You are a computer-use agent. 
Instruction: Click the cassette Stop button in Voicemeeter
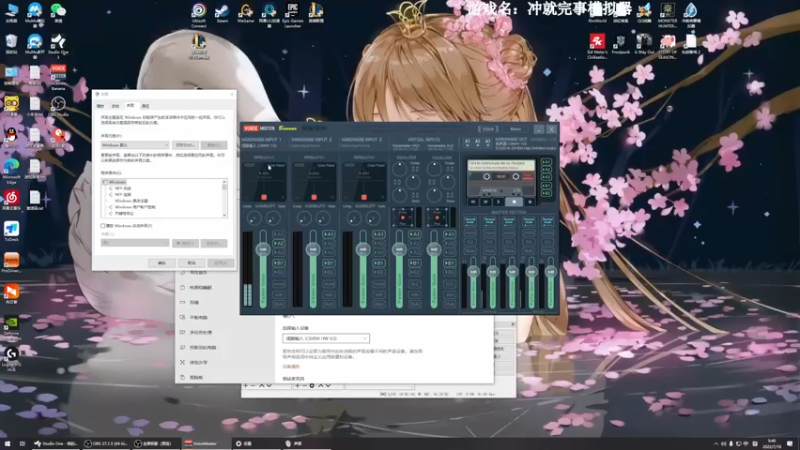pyautogui.click(x=514, y=202)
